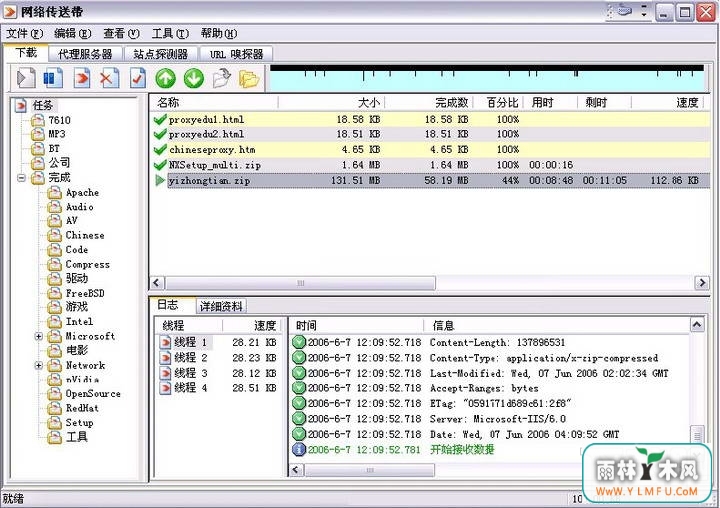This screenshot has height=508, width=720.
Task: Select the 线程 3 thread row
Action: [x=219, y=373]
